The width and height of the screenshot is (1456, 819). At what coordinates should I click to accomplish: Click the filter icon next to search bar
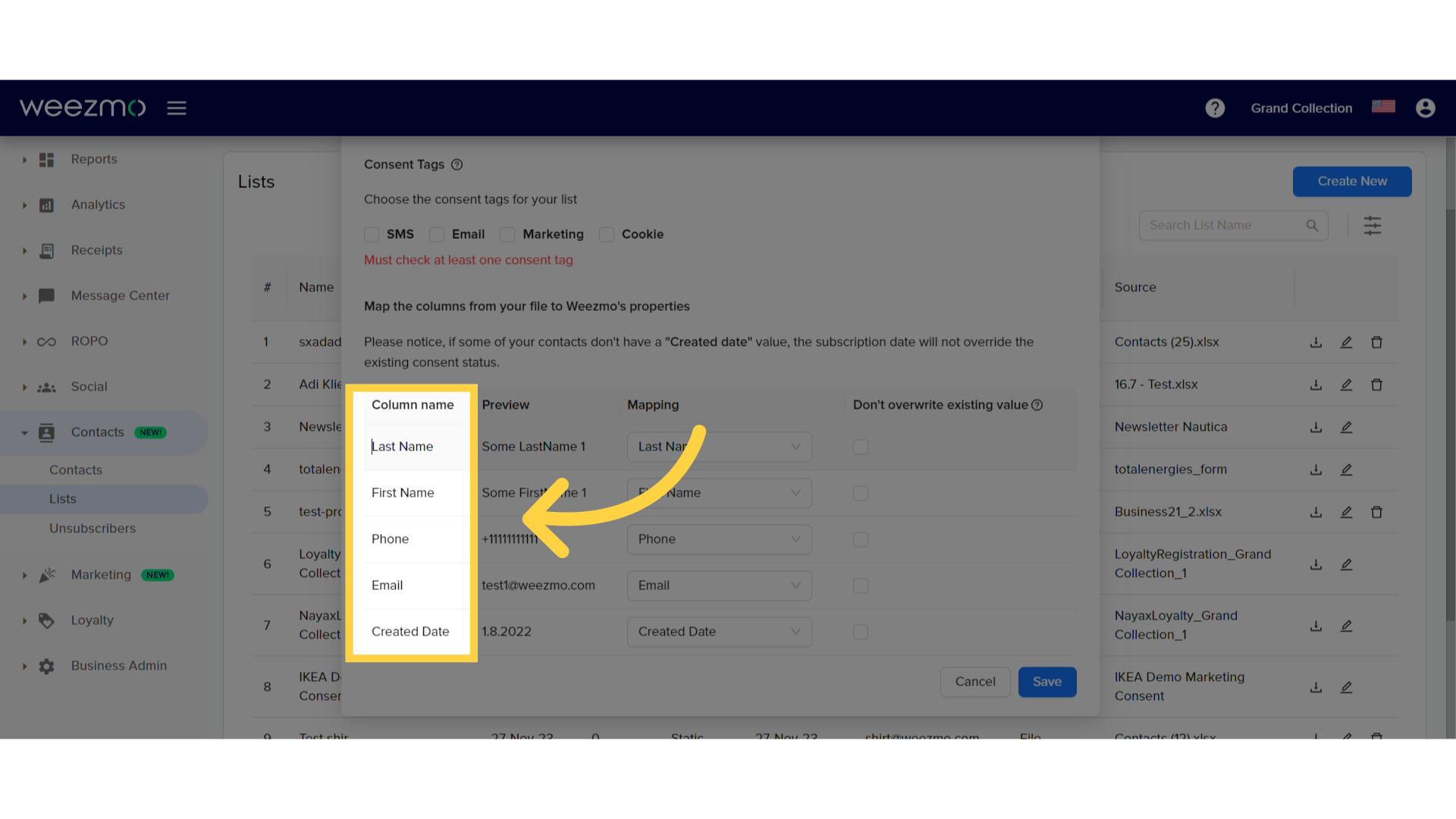[x=1373, y=225]
